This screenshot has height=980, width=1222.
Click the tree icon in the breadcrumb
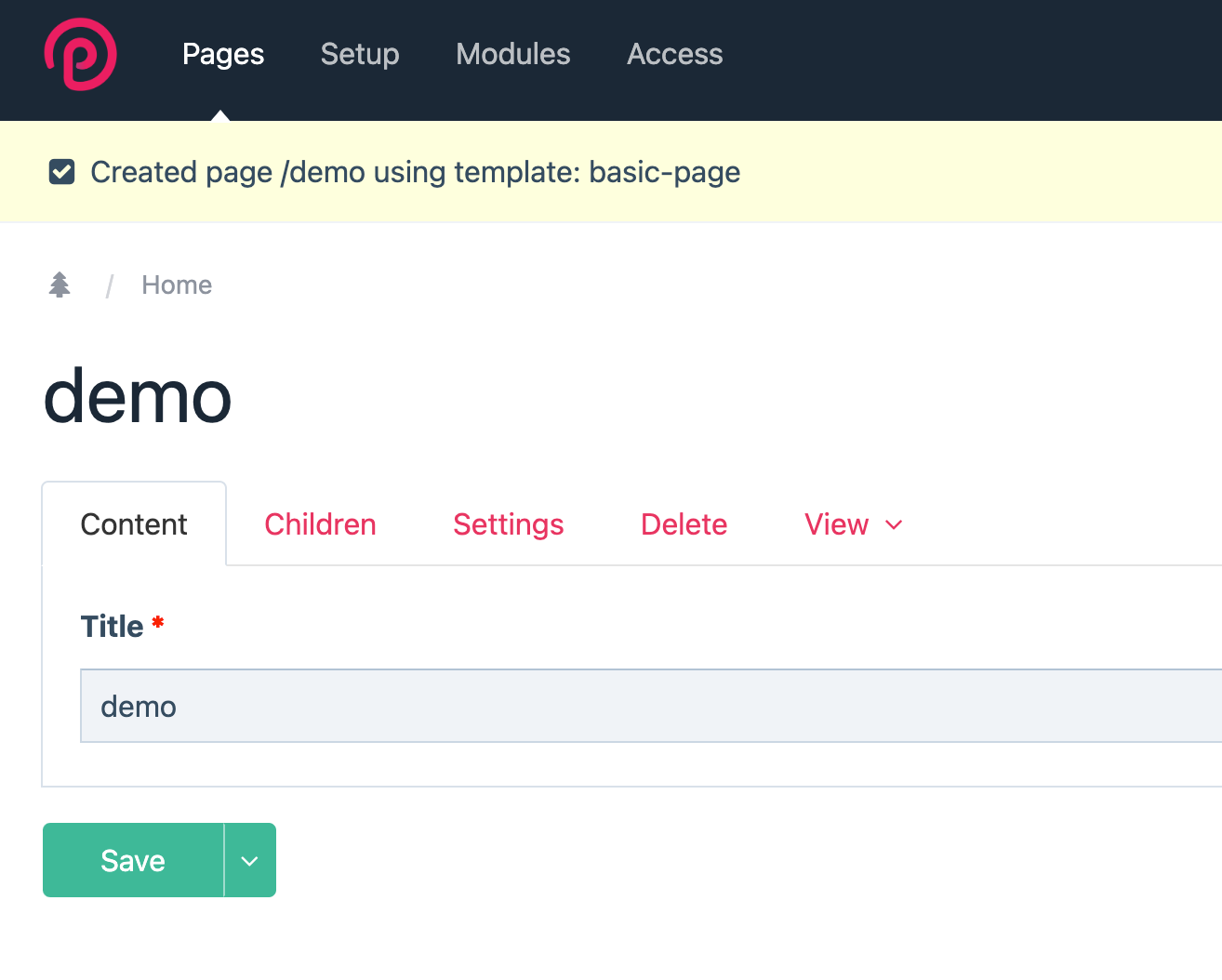pyautogui.click(x=60, y=285)
